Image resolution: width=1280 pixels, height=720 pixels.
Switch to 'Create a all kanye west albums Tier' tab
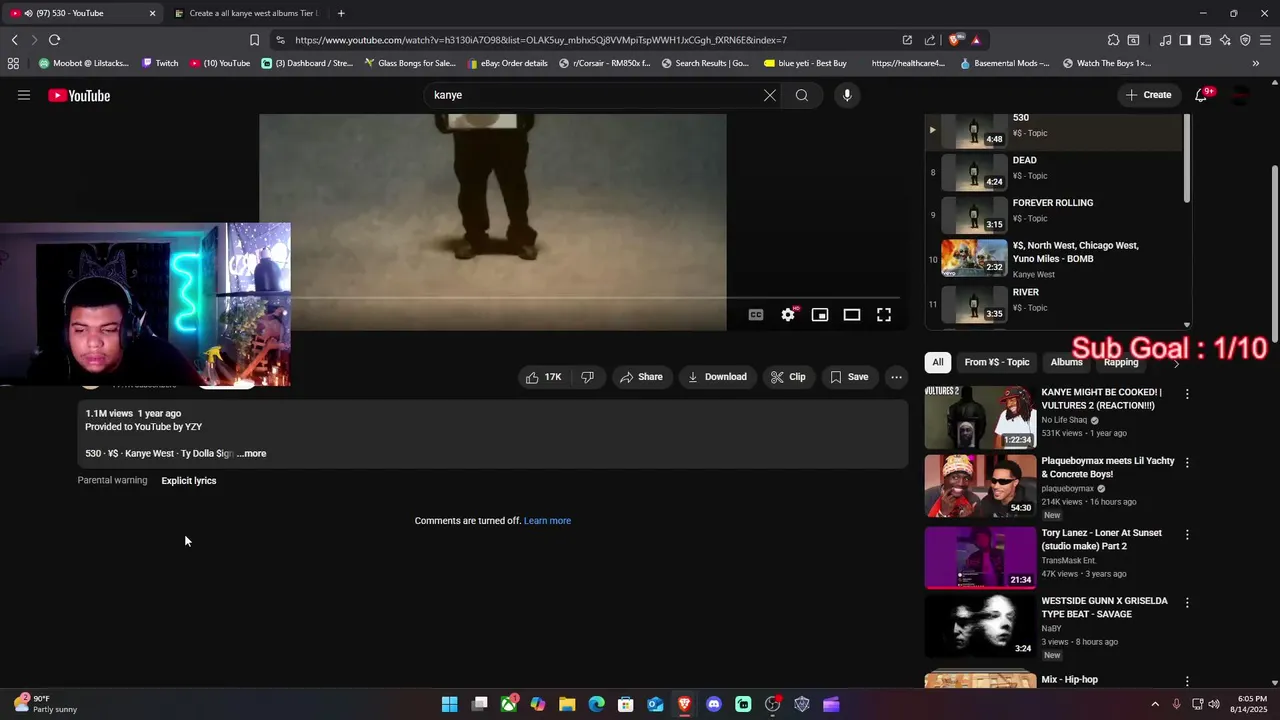coord(246,13)
